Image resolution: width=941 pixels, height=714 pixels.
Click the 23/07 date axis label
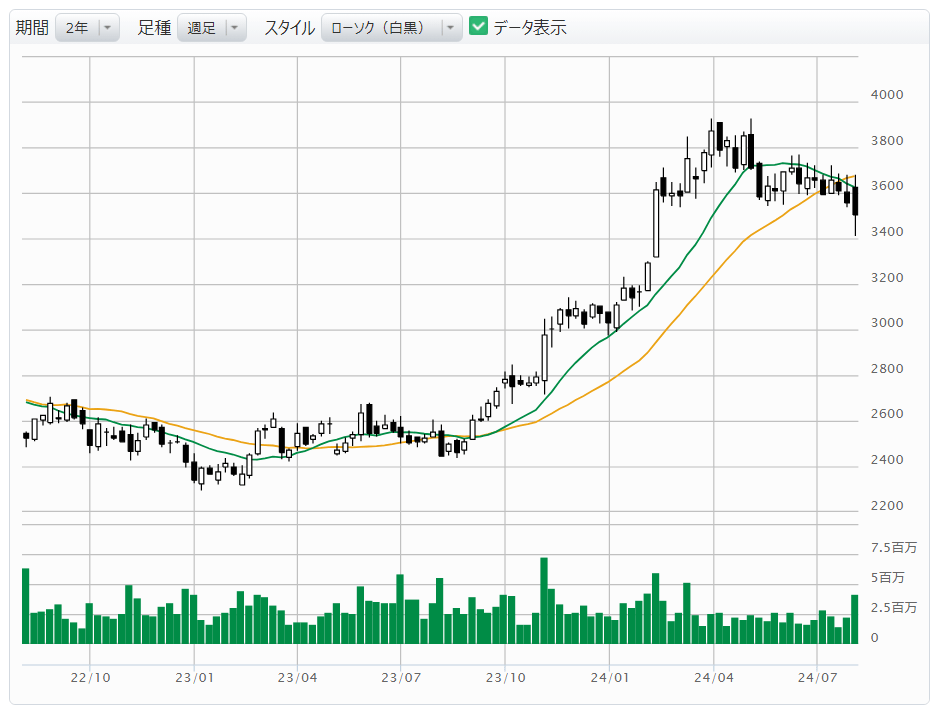coord(401,677)
